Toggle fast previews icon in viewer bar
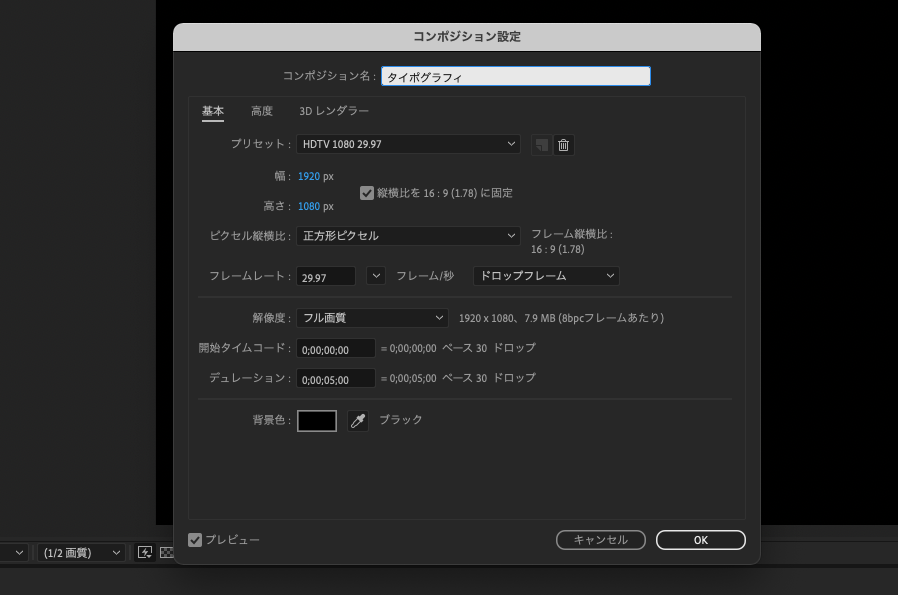Image resolution: width=898 pixels, height=595 pixels. 144,553
